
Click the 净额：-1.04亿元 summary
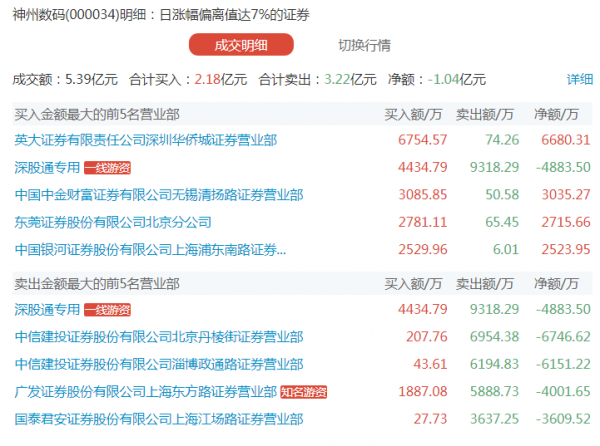click(437, 80)
